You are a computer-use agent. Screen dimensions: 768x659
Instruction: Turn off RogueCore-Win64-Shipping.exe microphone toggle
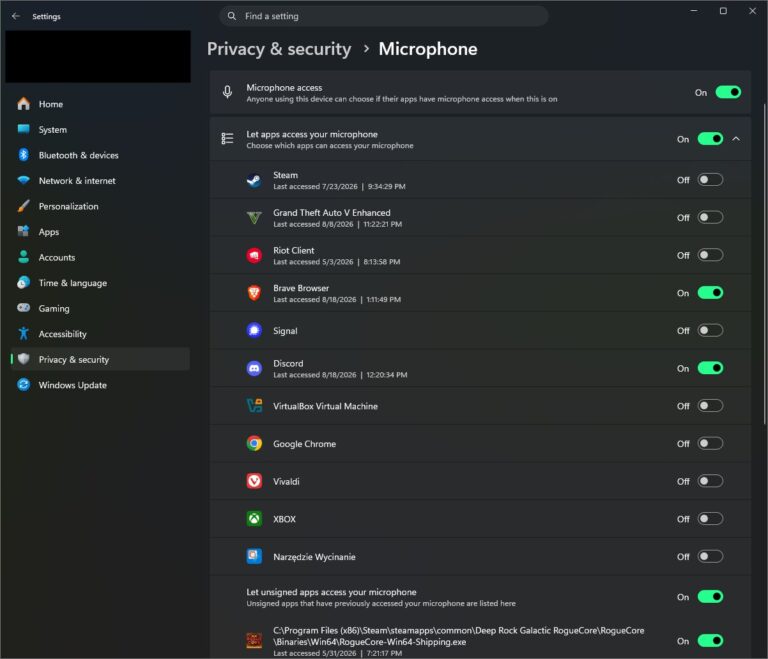click(710, 640)
